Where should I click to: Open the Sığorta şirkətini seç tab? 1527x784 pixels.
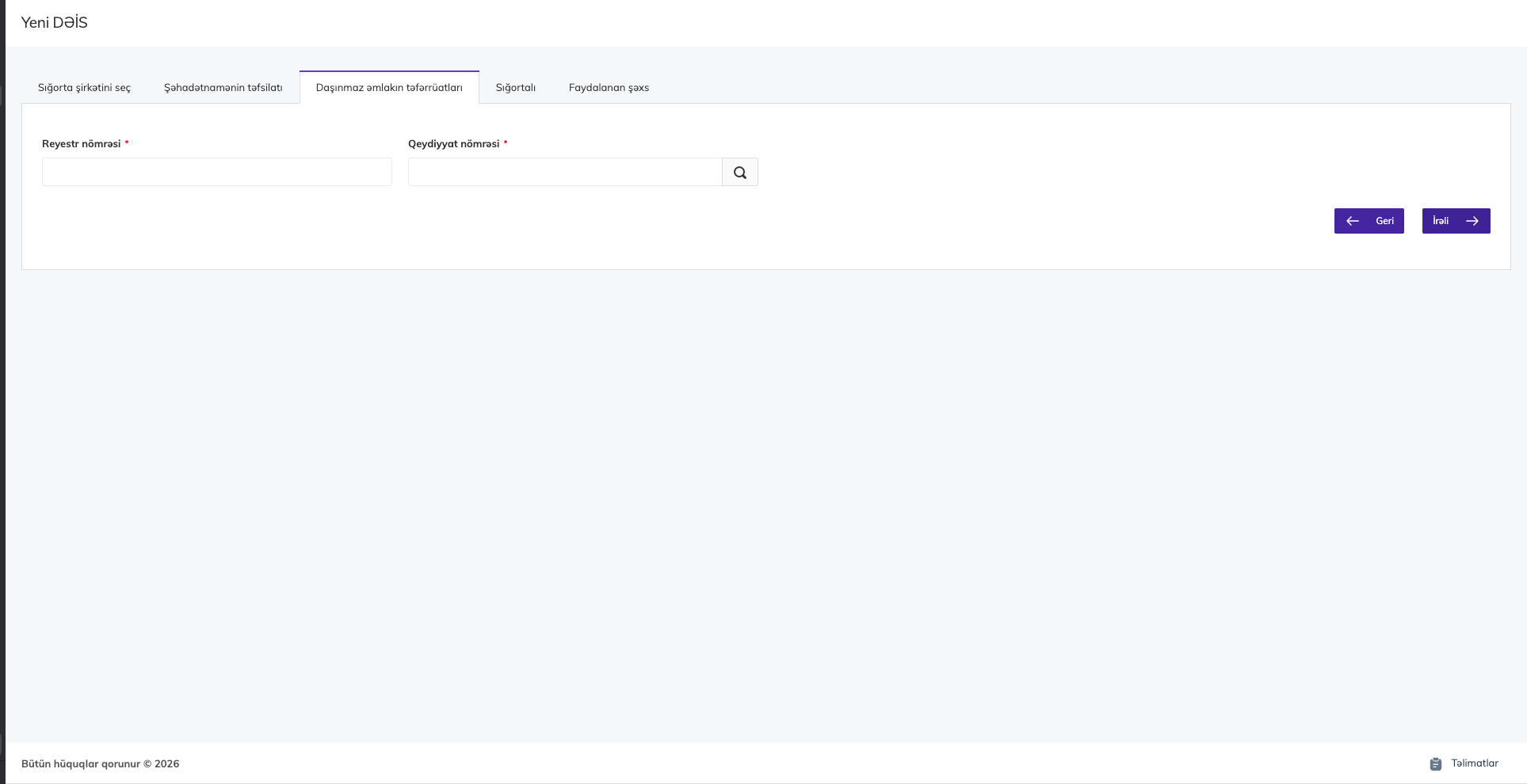pos(84,88)
